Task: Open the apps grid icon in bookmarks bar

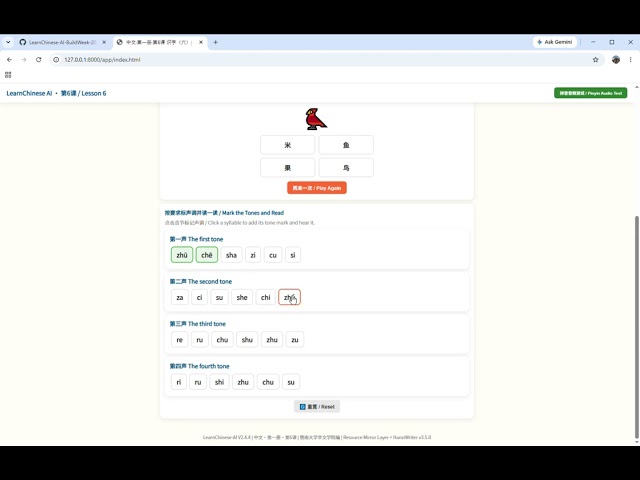Action: click(8, 75)
